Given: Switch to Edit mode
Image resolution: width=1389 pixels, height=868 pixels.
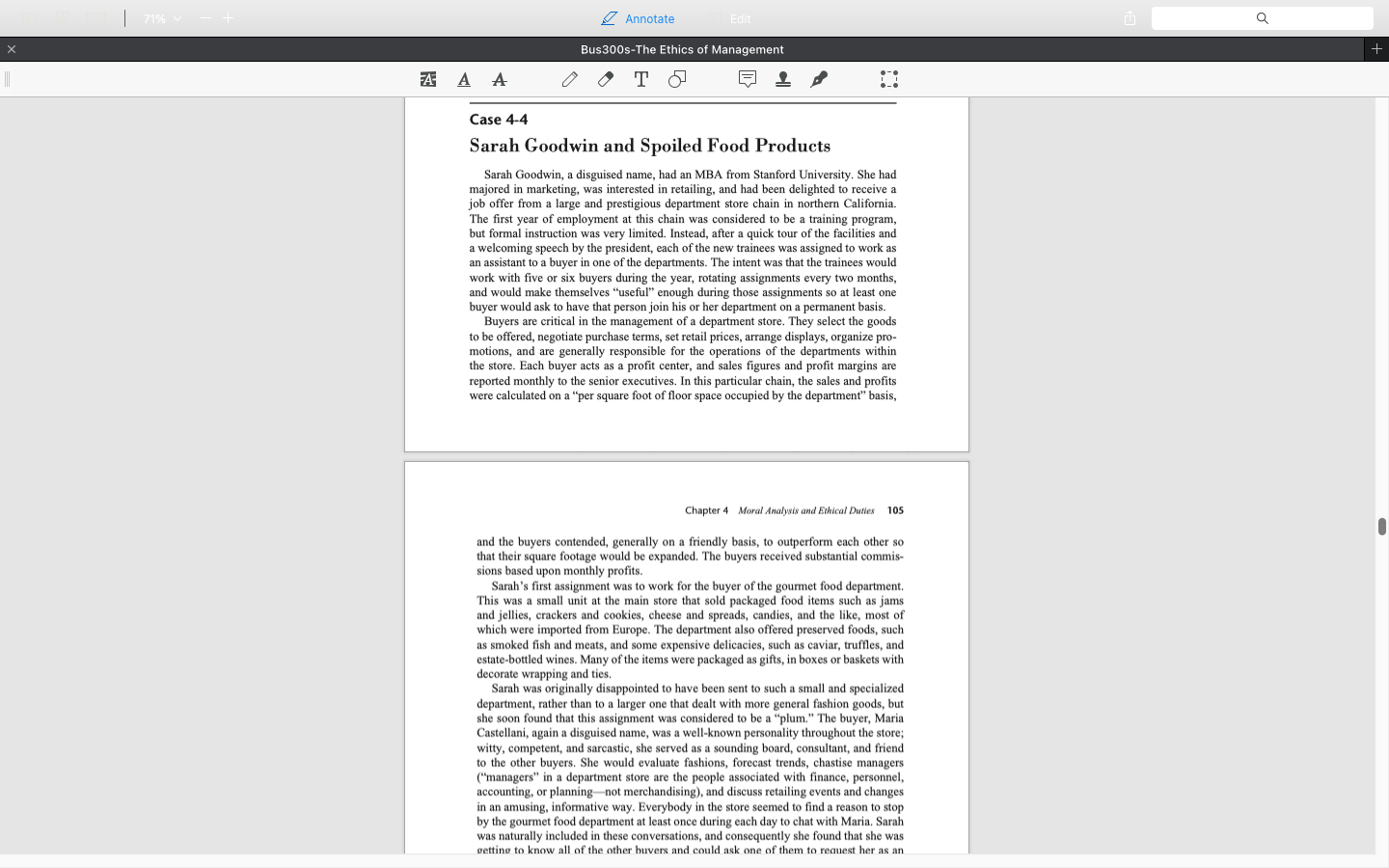Looking at the screenshot, I should coord(728,18).
